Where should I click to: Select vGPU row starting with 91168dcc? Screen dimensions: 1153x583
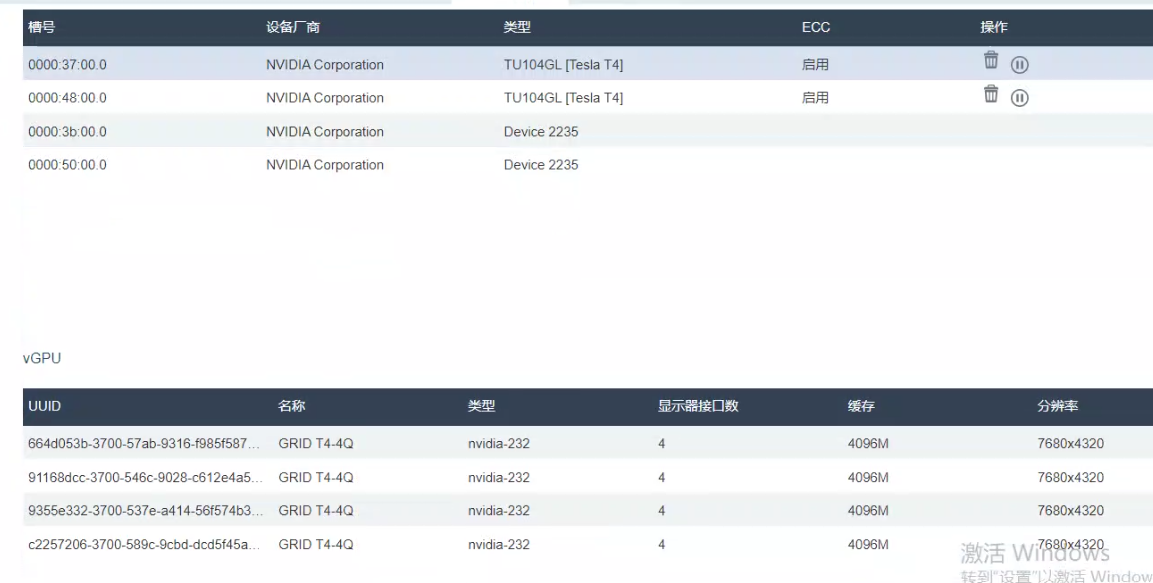pyautogui.click(x=145, y=478)
